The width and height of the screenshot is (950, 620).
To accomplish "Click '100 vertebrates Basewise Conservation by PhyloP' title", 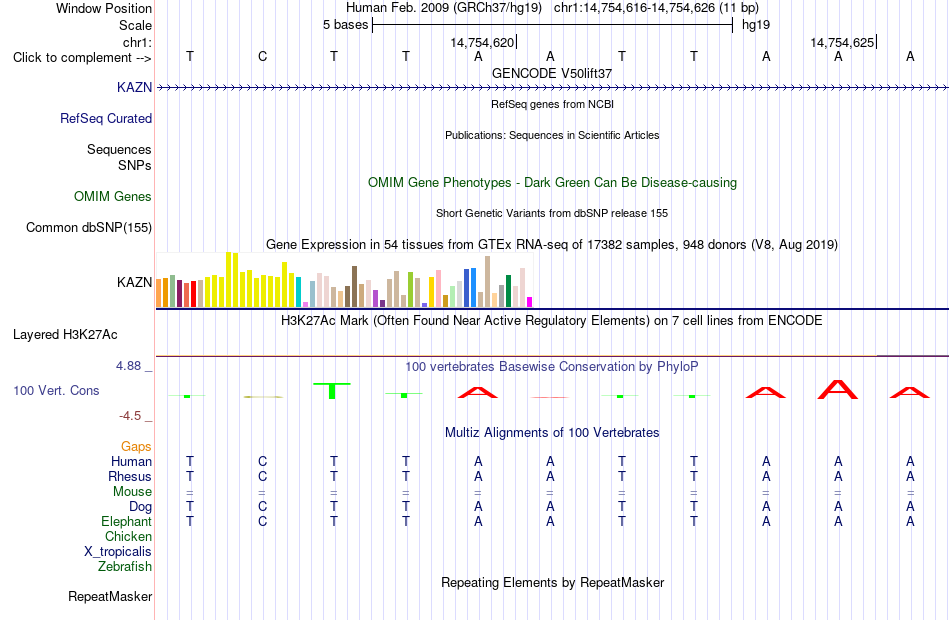I will click(551, 367).
